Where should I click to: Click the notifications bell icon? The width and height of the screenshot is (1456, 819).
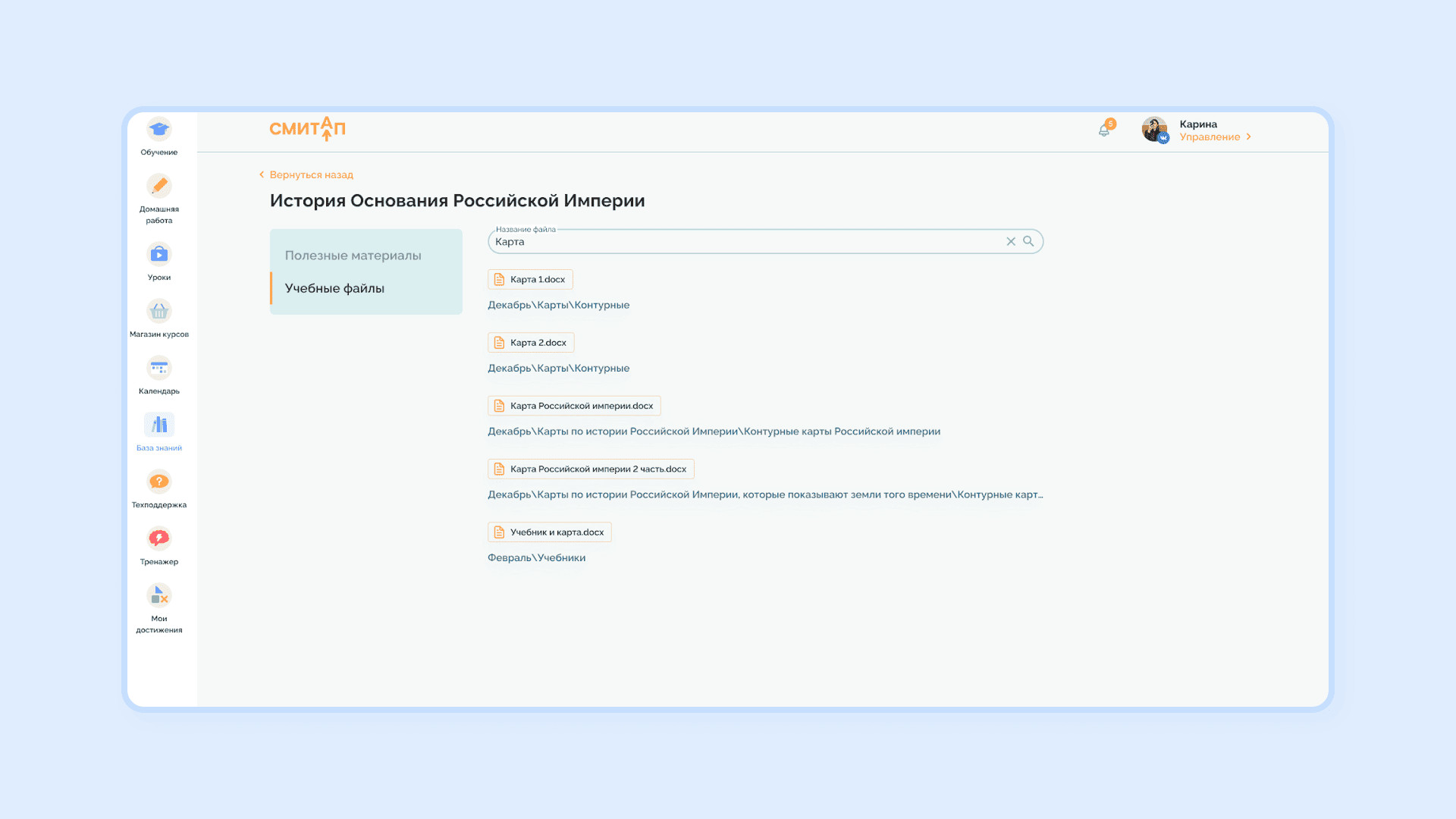click(1104, 130)
